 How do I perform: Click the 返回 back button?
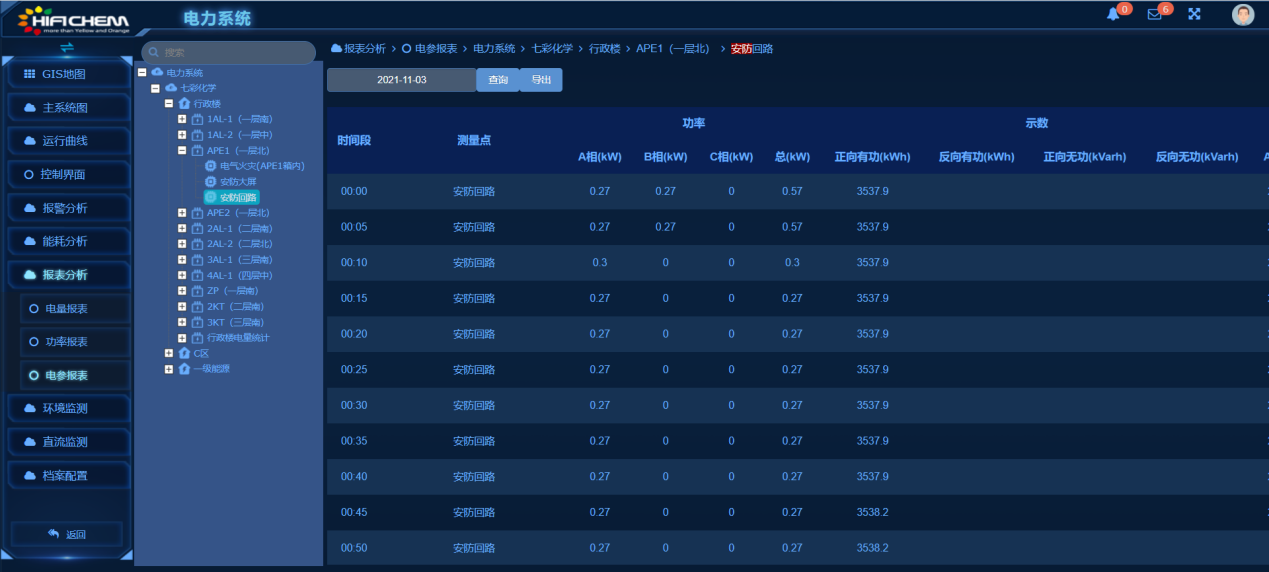coord(67,534)
